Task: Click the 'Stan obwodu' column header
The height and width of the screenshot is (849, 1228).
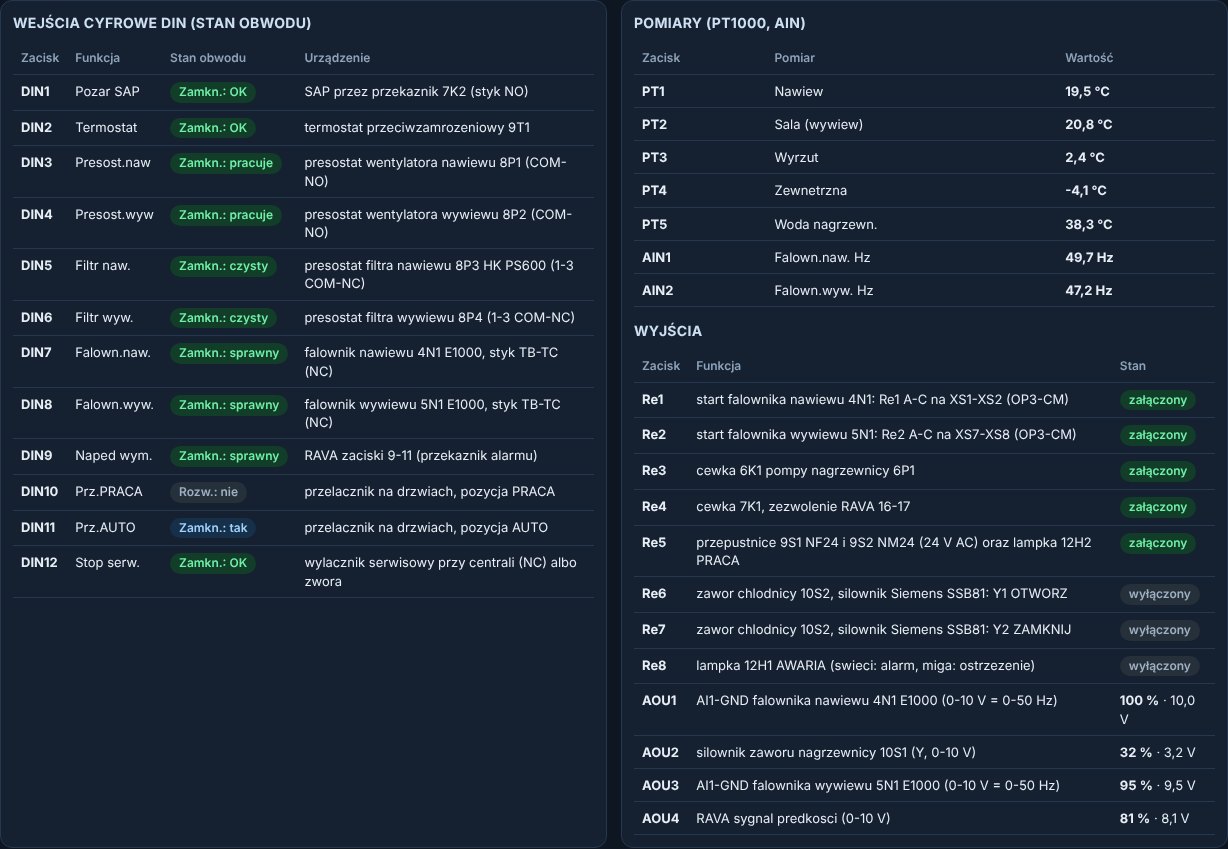Action: click(208, 58)
